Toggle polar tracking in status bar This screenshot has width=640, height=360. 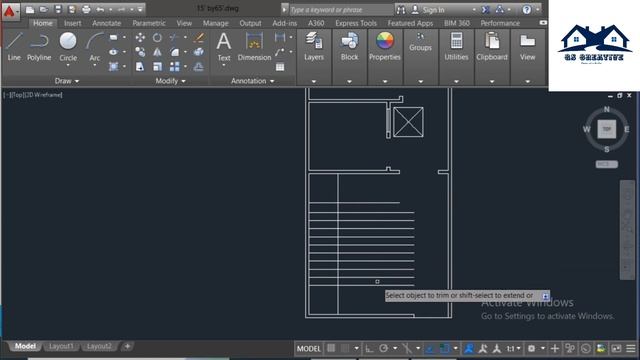click(383, 348)
